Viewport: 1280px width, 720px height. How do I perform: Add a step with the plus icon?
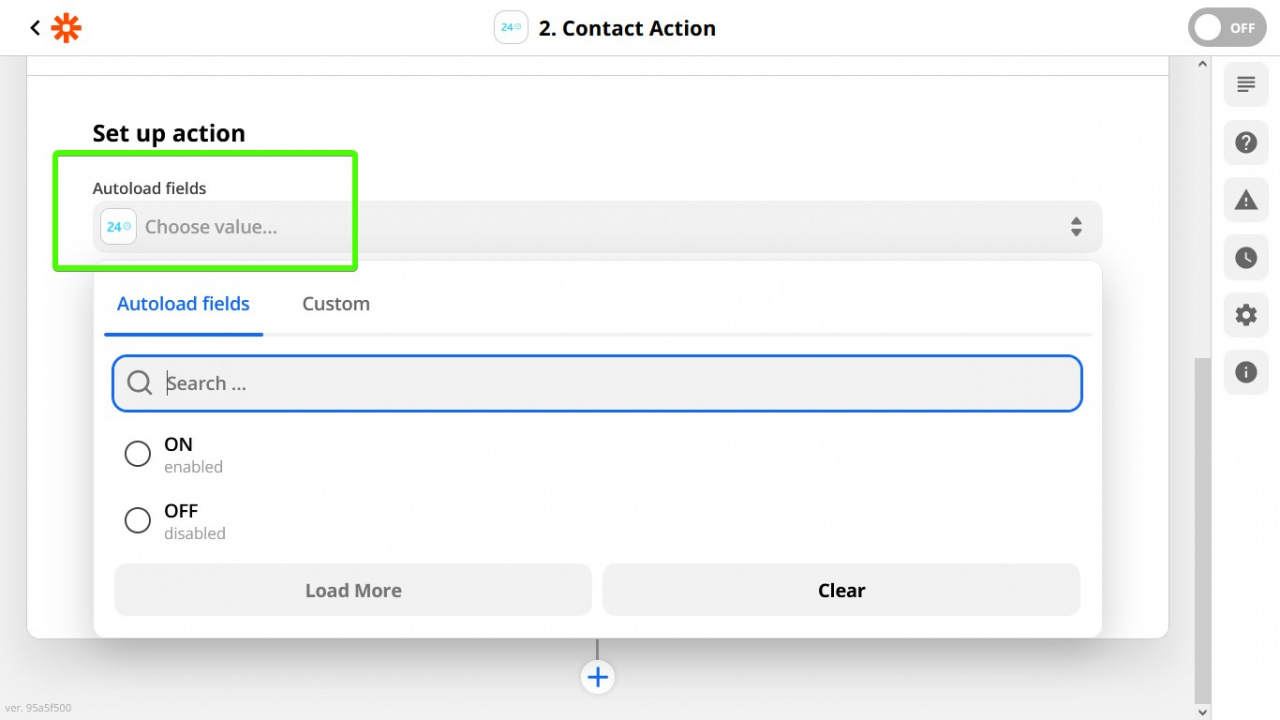597,677
